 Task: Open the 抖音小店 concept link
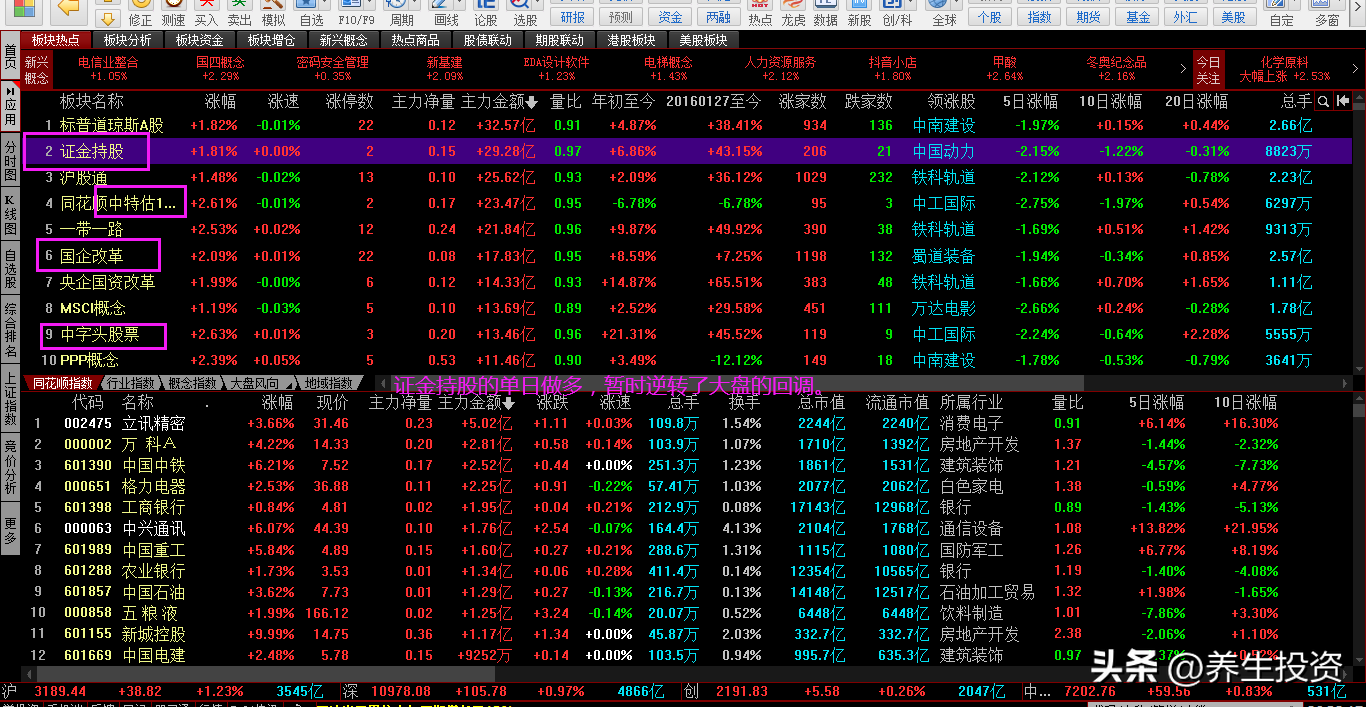click(893, 62)
